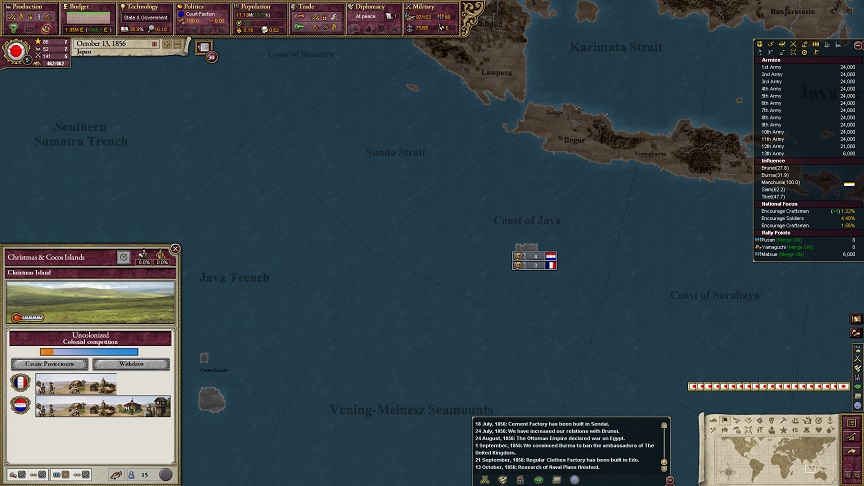Open the Production tab
The height and width of the screenshot is (486, 864).
[29, 7]
